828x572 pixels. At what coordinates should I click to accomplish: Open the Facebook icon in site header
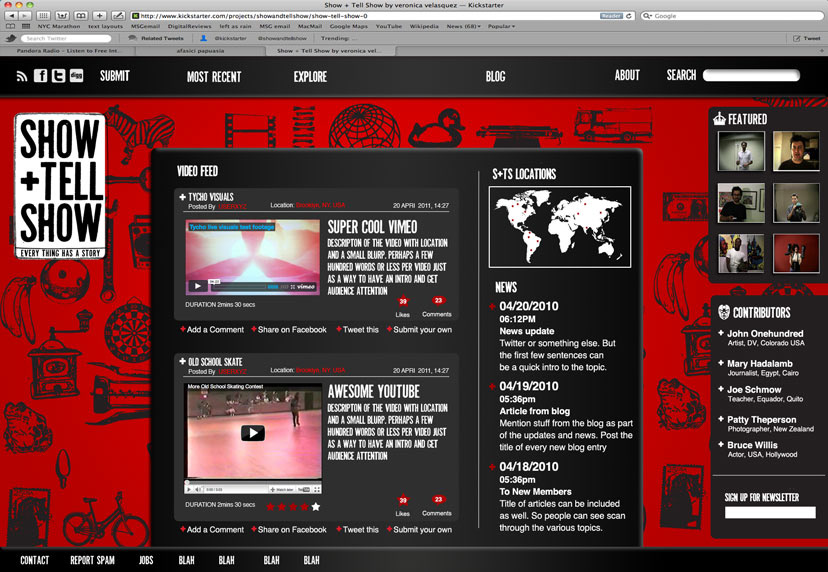click(x=41, y=76)
